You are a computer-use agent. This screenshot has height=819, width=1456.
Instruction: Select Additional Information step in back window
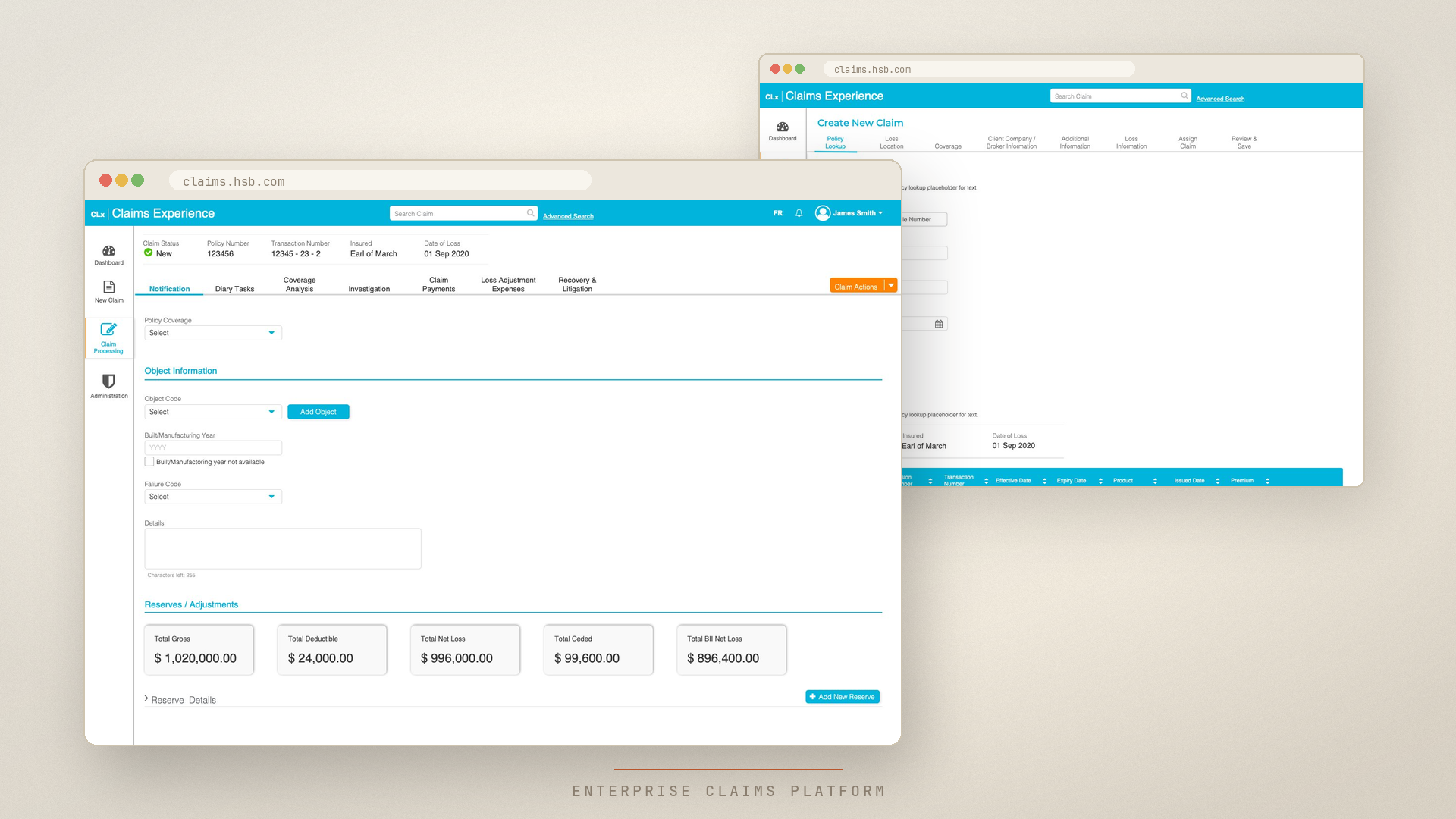click(x=1075, y=143)
